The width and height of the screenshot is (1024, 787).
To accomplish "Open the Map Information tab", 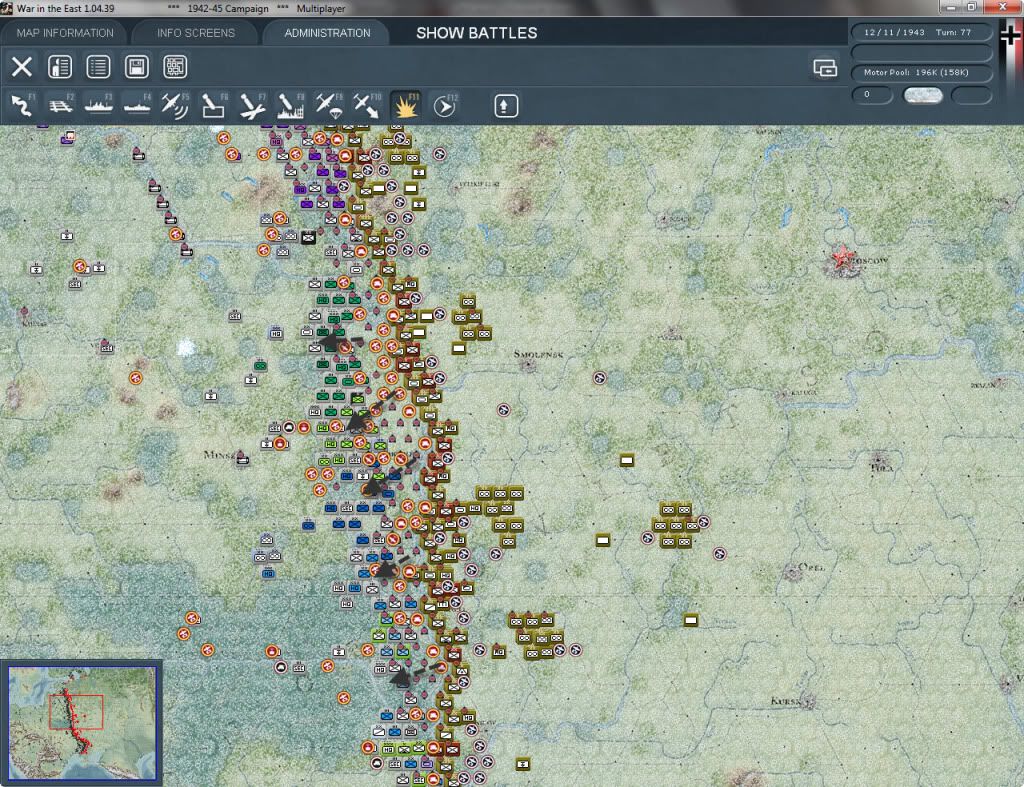I will [65, 33].
